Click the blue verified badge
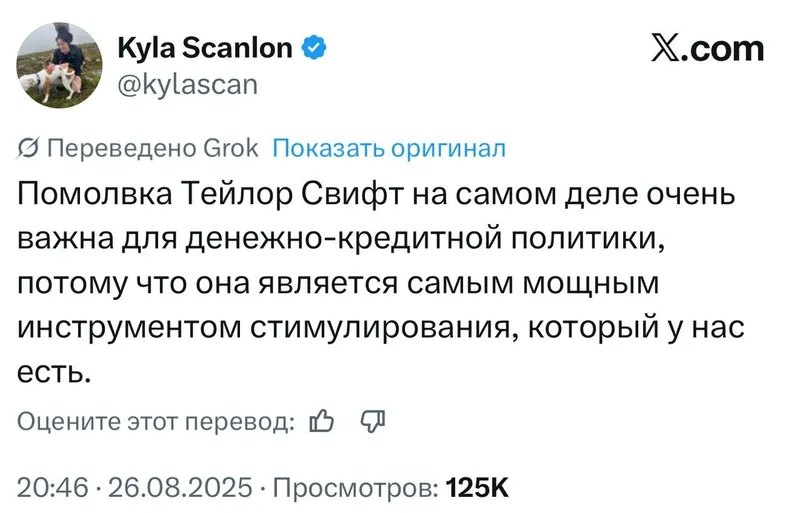 coord(313,47)
